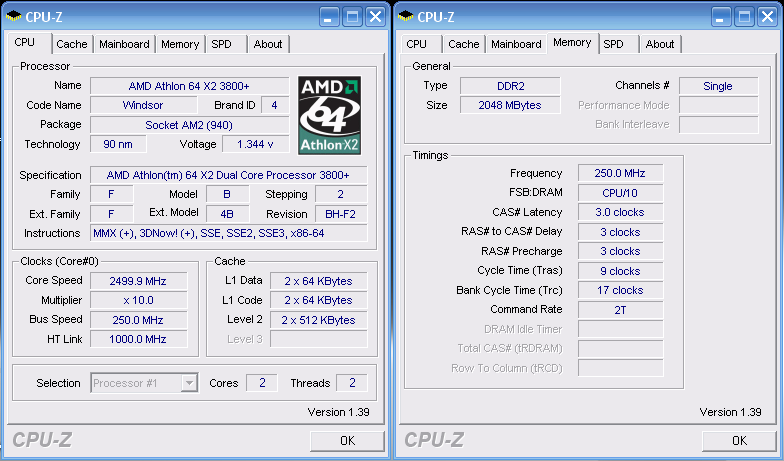Click the L1 Code value '2 x 64 KBytes'
784x461 pixels.
tap(318, 300)
